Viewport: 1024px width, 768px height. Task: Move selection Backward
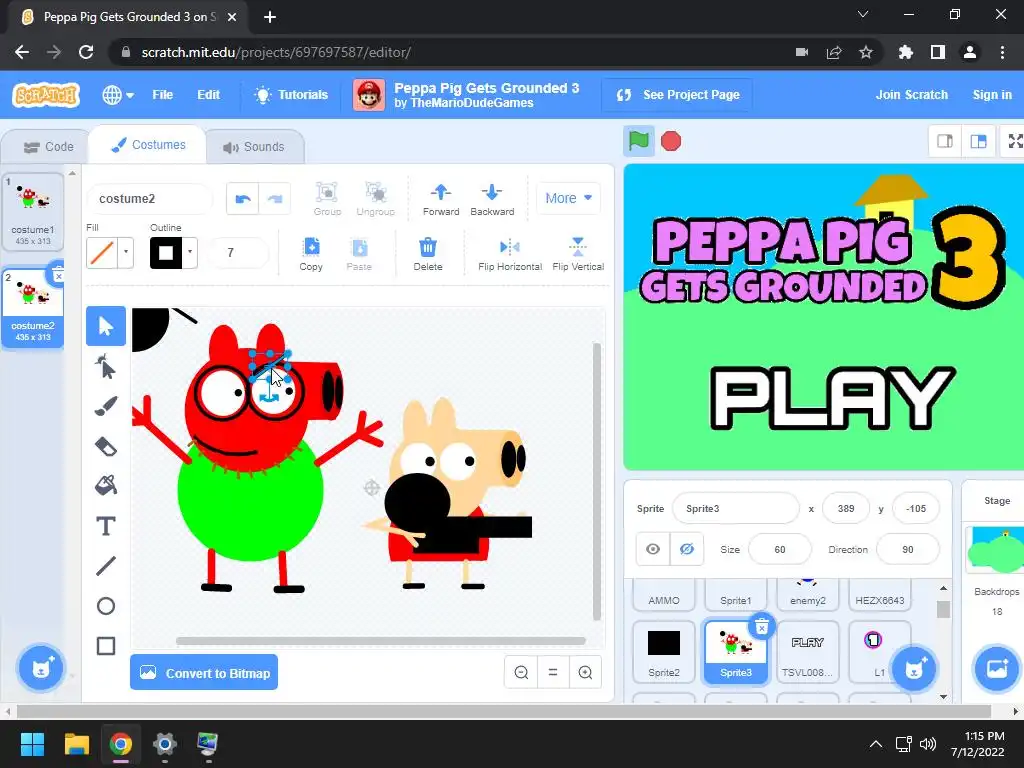tap(492, 199)
